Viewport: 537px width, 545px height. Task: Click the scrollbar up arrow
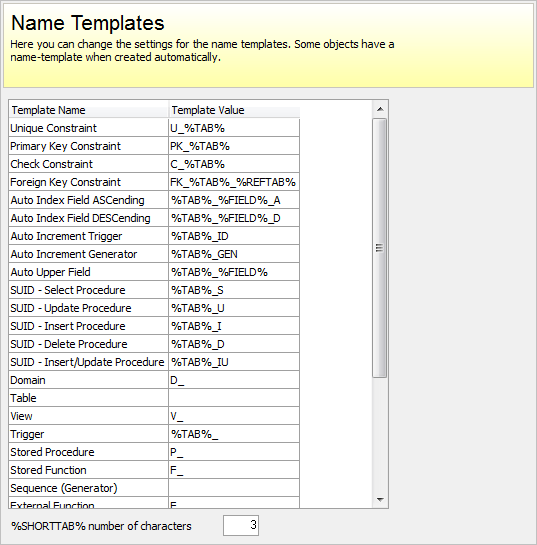pos(380,109)
